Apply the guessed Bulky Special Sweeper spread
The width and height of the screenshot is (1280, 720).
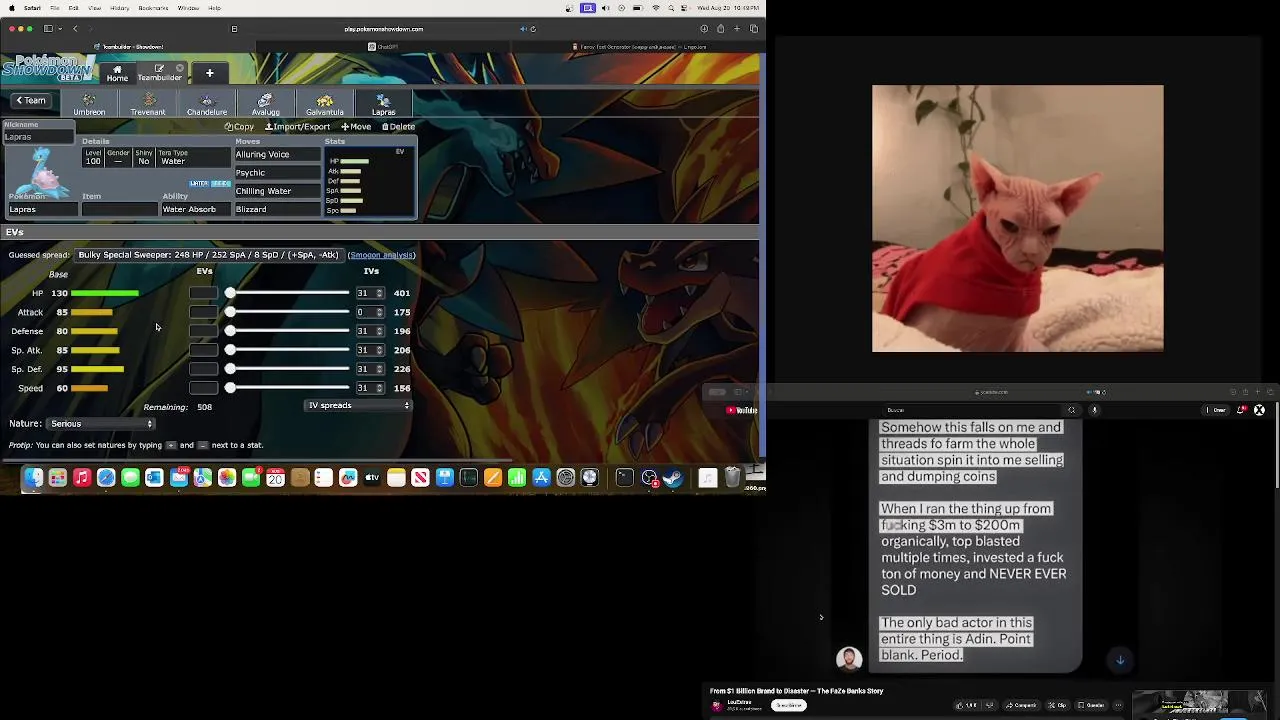coord(208,255)
